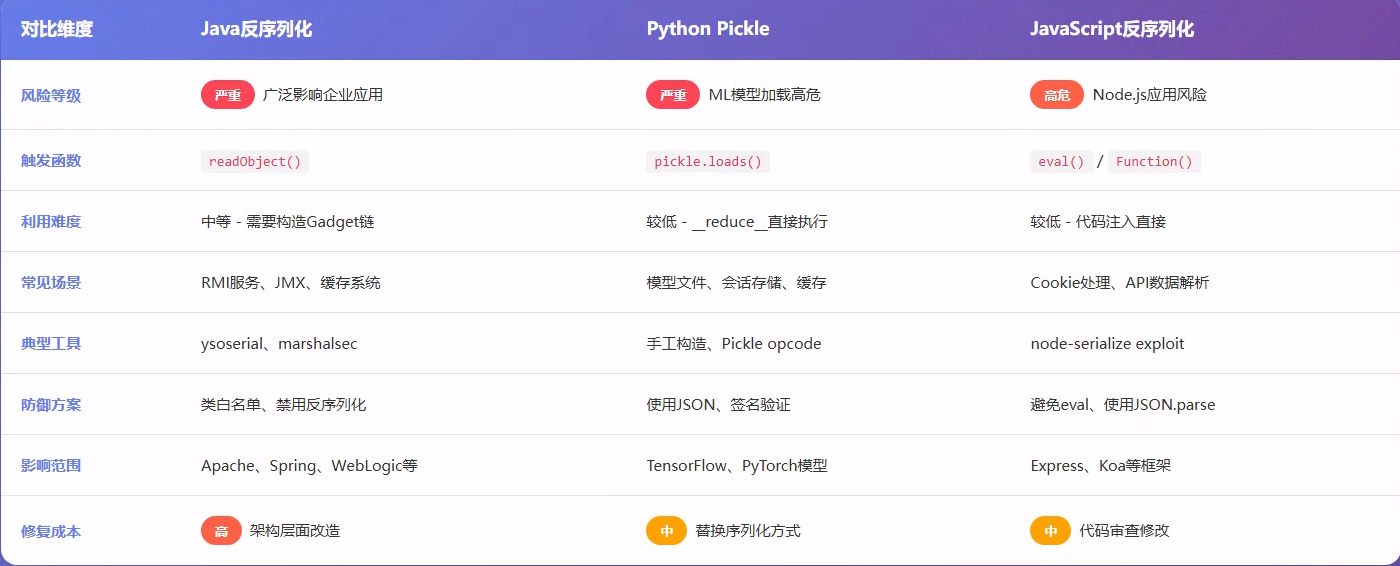Click the 防御方案 row label
The width and height of the screenshot is (1400, 566).
(x=51, y=405)
